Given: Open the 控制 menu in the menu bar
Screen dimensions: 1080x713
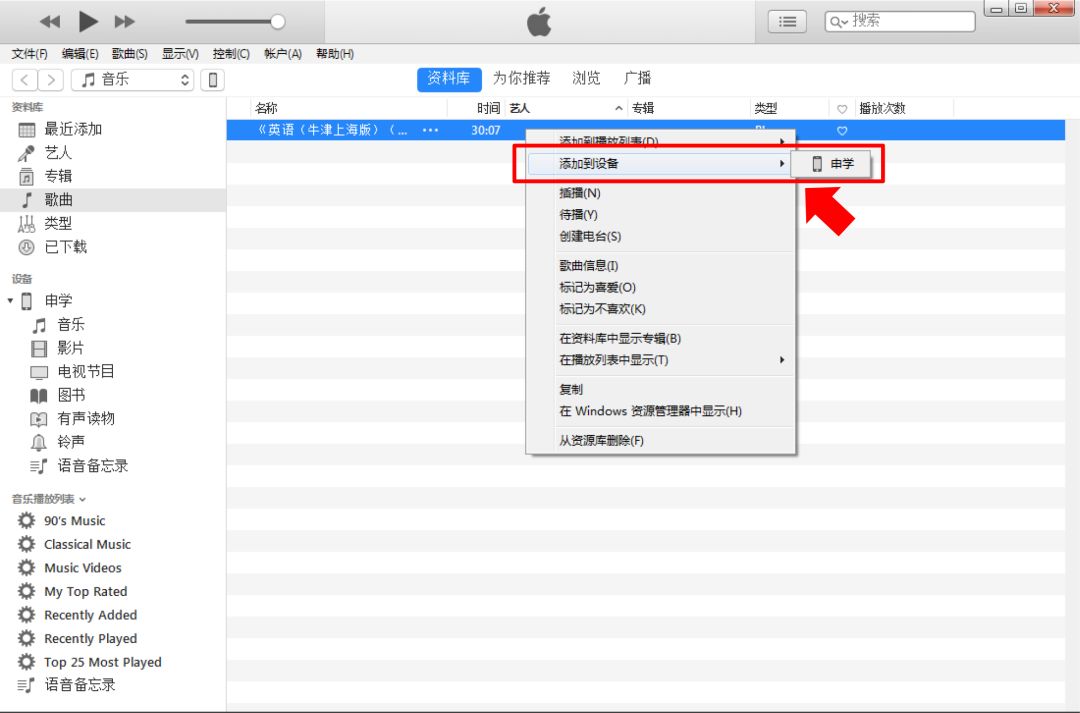Looking at the screenshot, I should coord(230,53).
